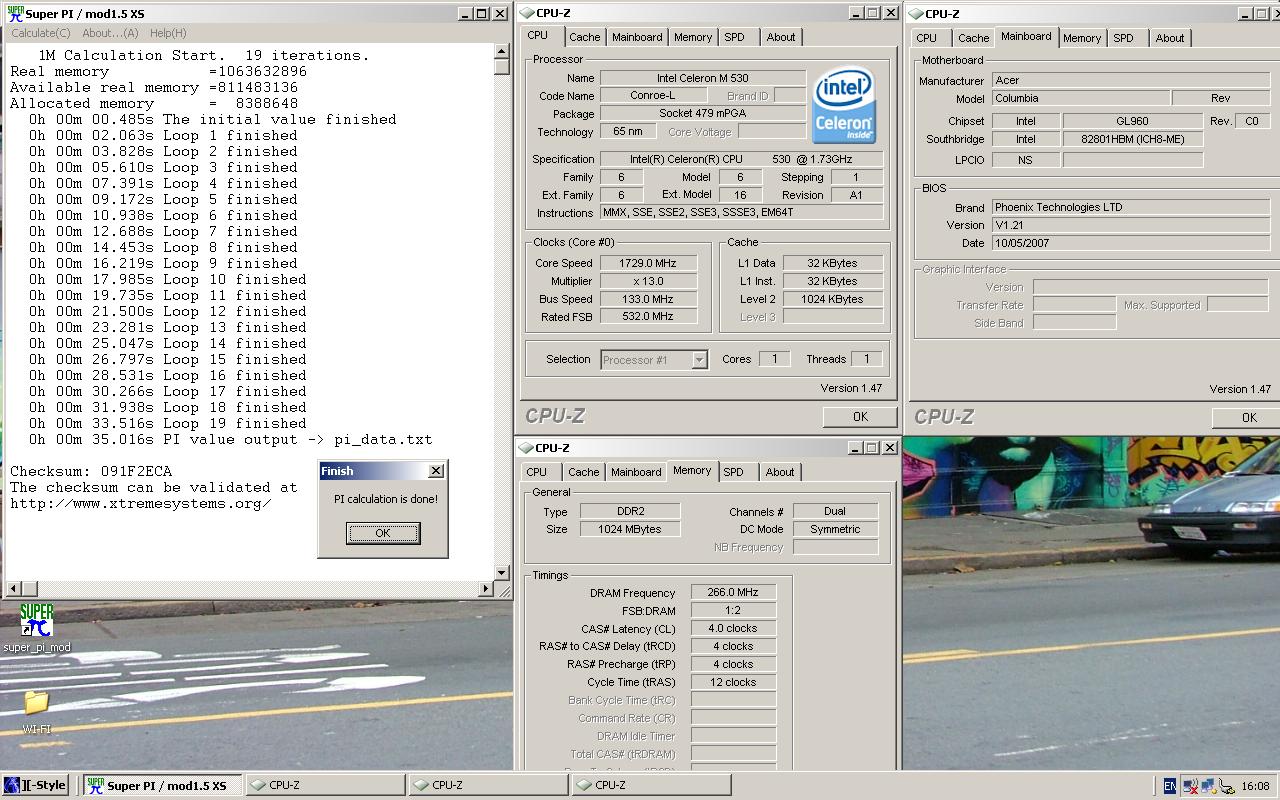1280x800 pixels.
Task: Open the local network connection tray icon
Action: (1208, 786)
